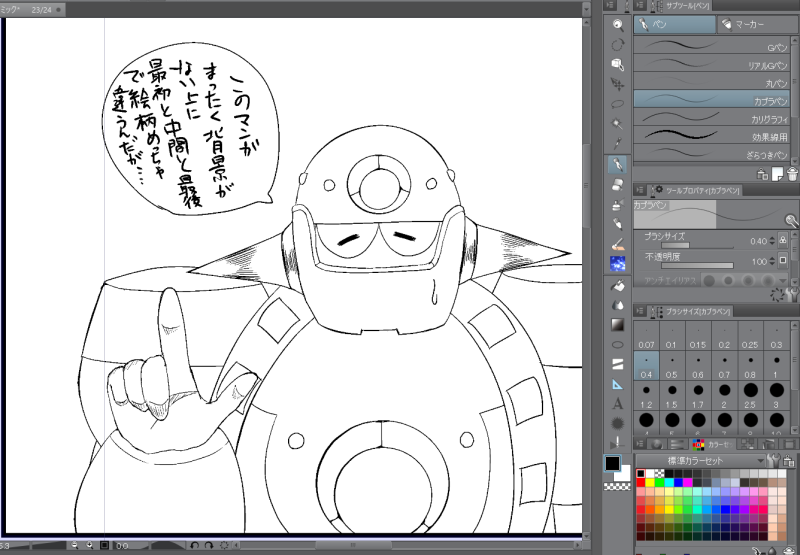Screen dimensions: 800x555
Task: Click the zoom-in magnifier in status bar
Action: click(x=90, y=545)
